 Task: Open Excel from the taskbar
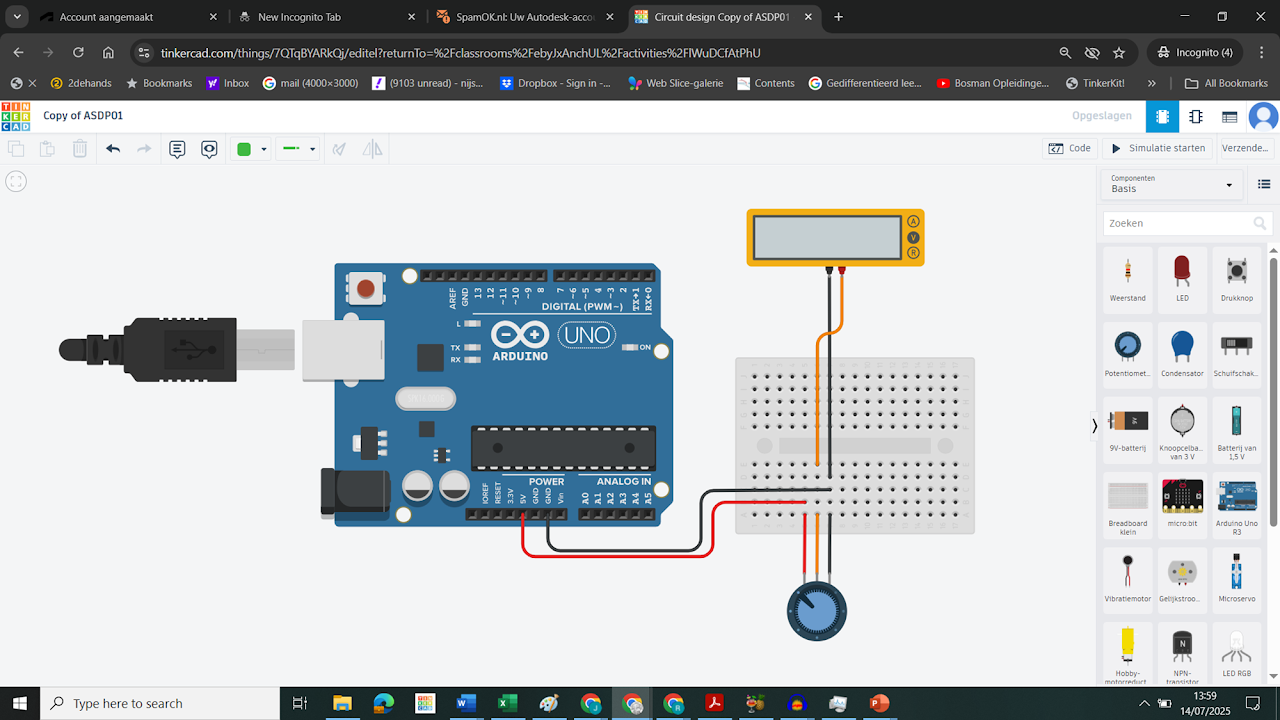(x=508, y=703)
